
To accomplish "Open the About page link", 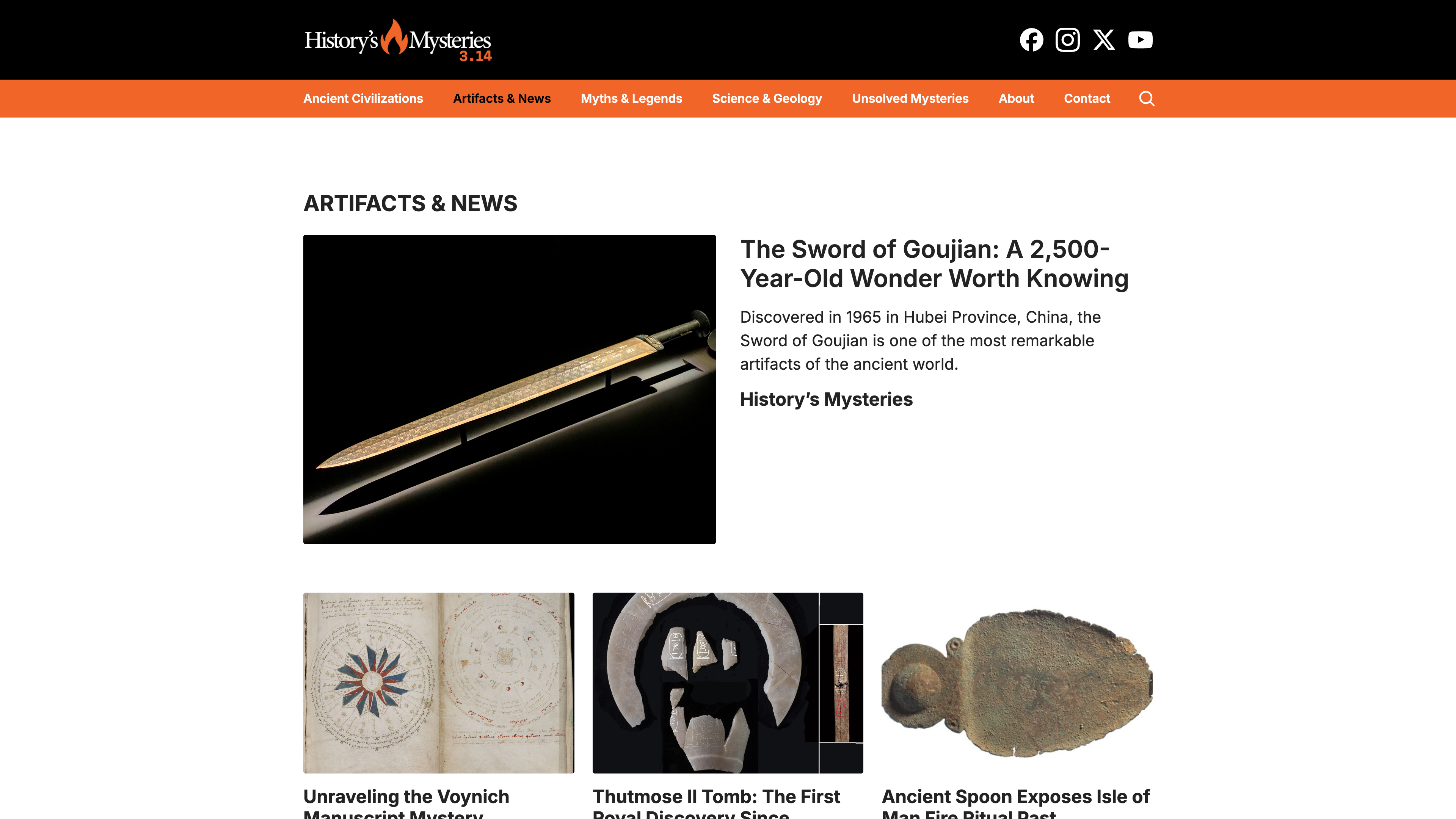I will pos(1016,98).
